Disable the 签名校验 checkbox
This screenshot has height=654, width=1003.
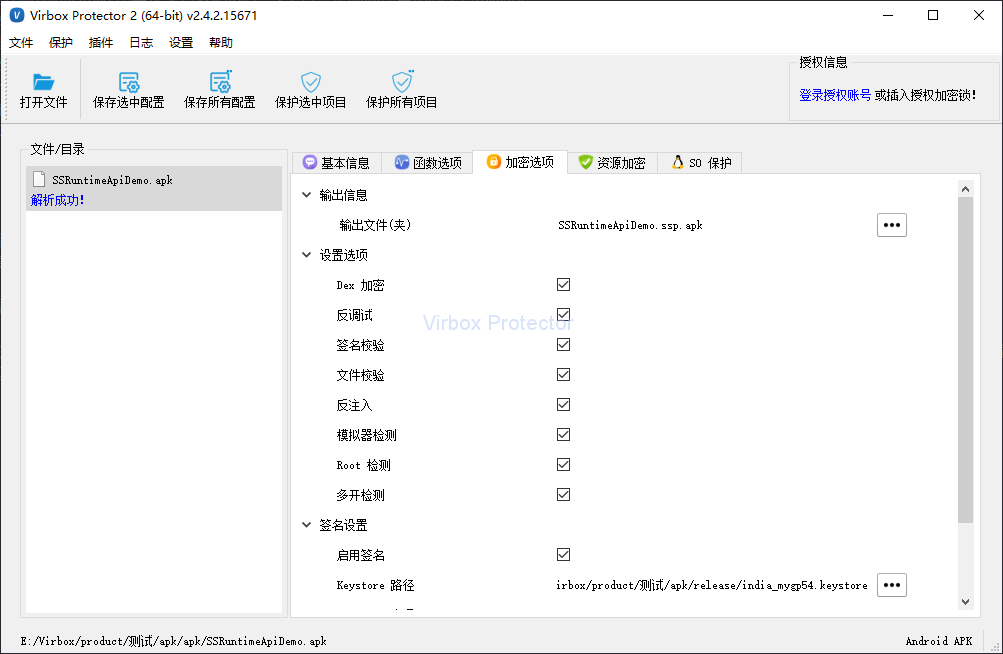[x=564, y=345]
